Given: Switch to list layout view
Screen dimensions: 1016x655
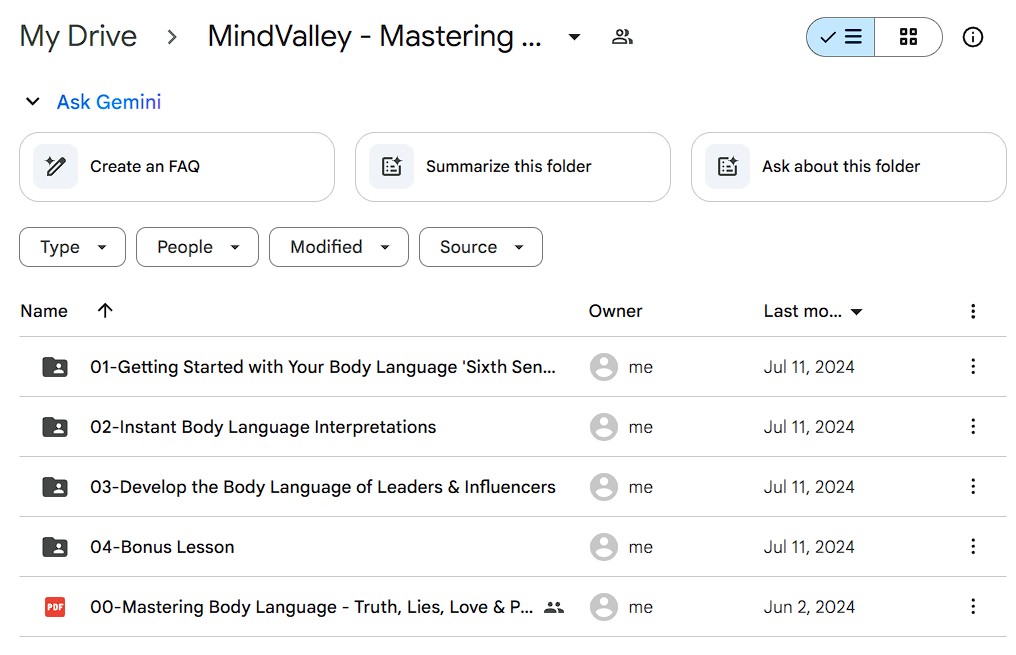Looking at the screenshot, I should pyautogui.click(x=840, y=37).
